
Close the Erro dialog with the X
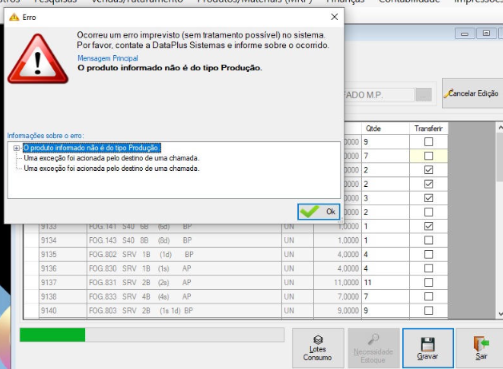(334, 17)
